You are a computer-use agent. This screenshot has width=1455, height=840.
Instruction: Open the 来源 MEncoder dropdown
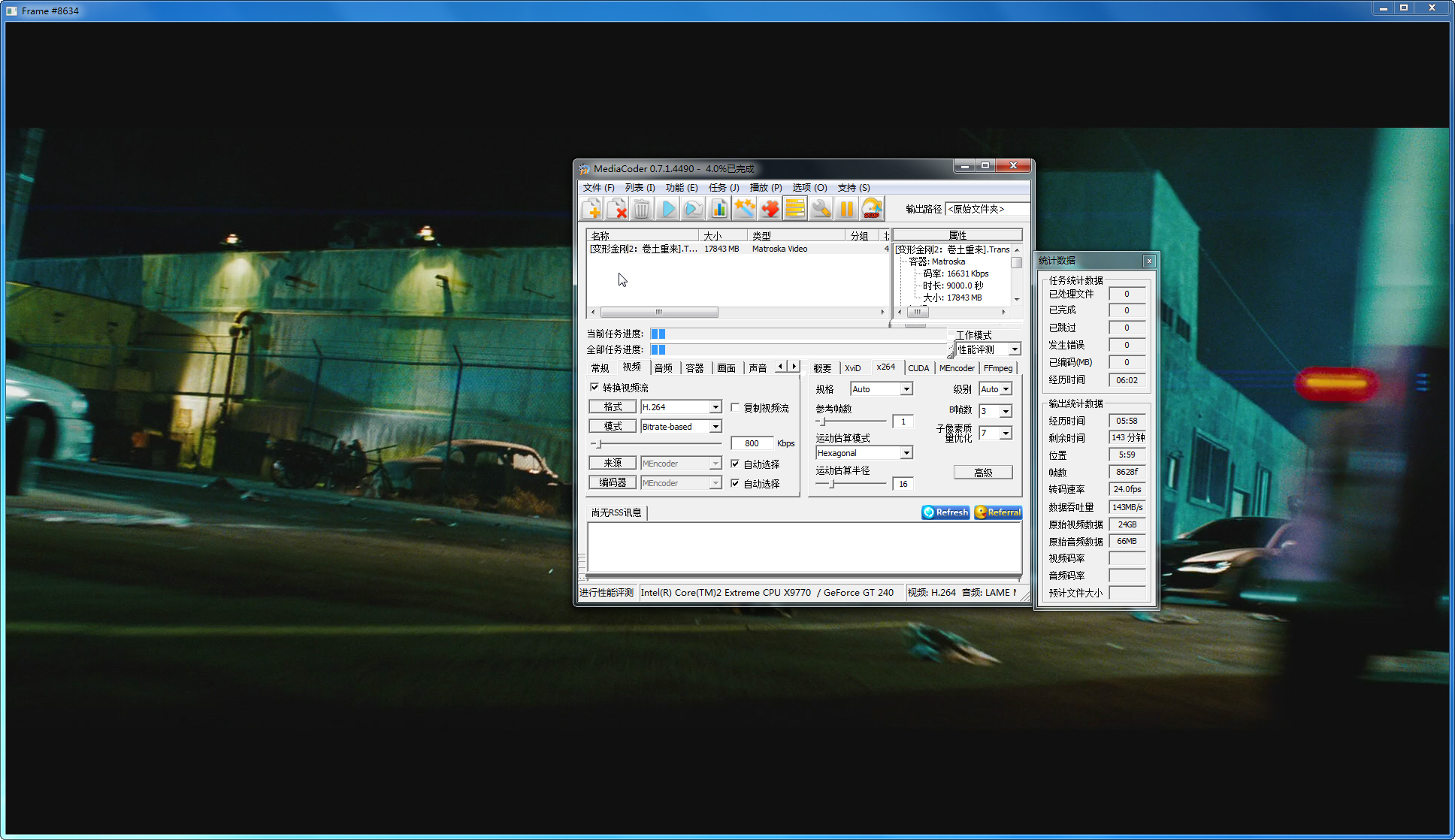click(x=715, y=464)
